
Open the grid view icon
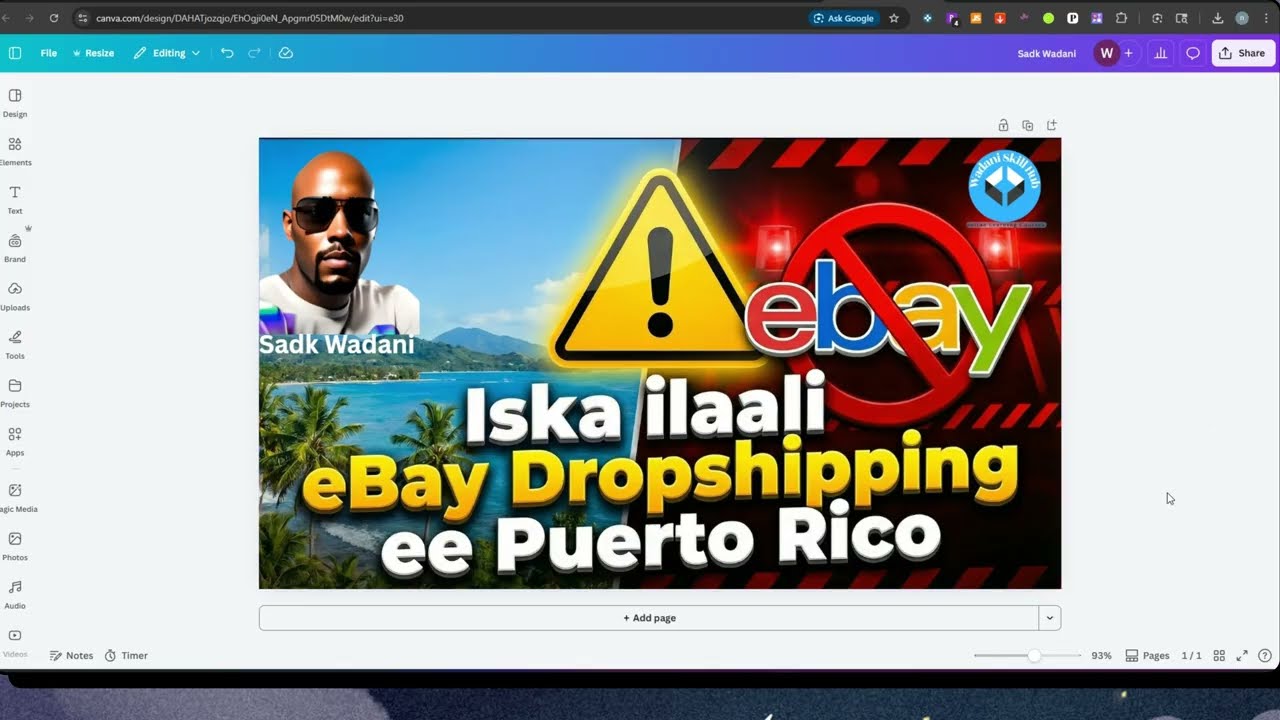[1219, 656]
